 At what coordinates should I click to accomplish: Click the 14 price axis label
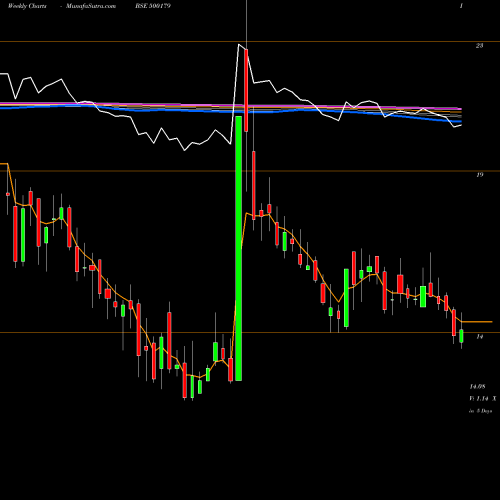click(479, 337)
